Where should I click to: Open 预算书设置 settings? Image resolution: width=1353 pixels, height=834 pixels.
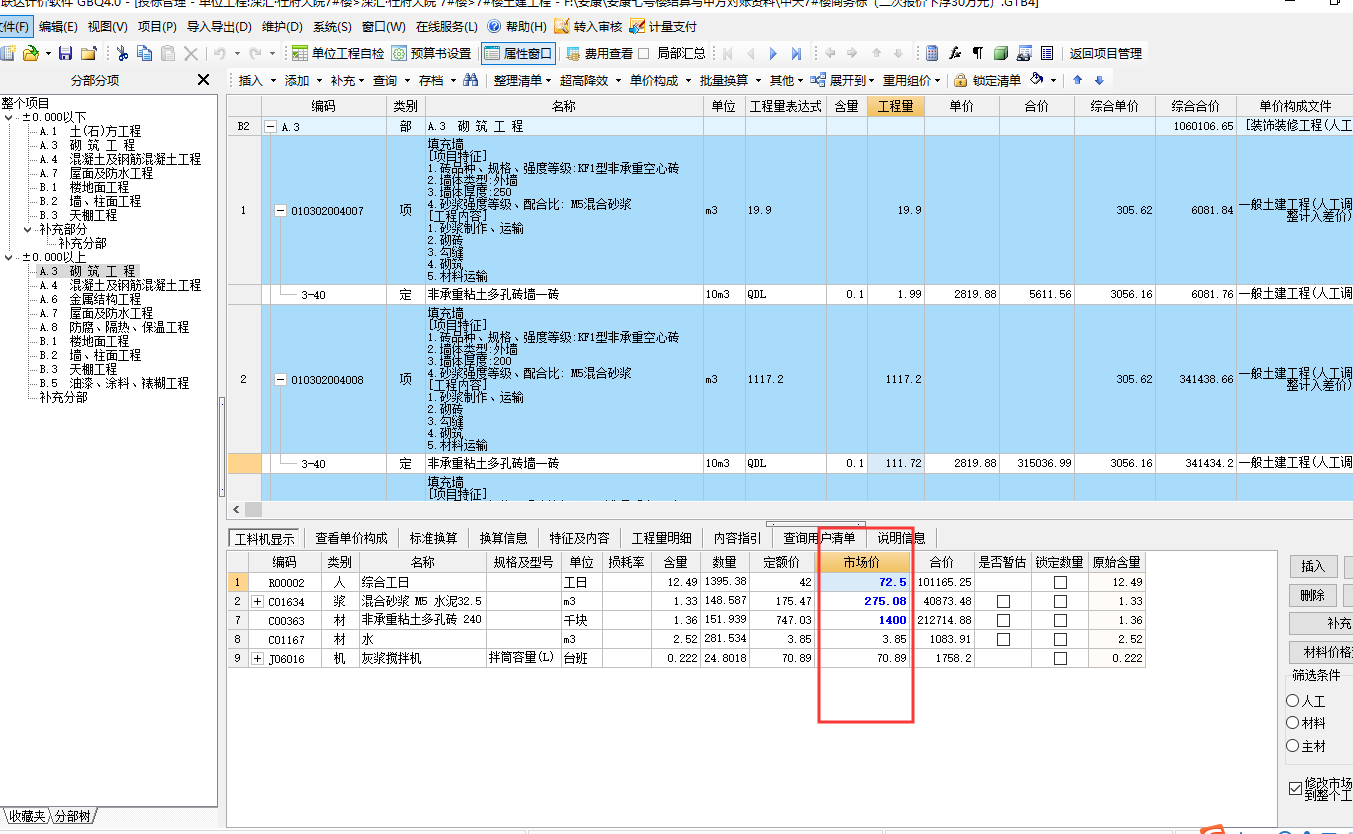(431, 53)
